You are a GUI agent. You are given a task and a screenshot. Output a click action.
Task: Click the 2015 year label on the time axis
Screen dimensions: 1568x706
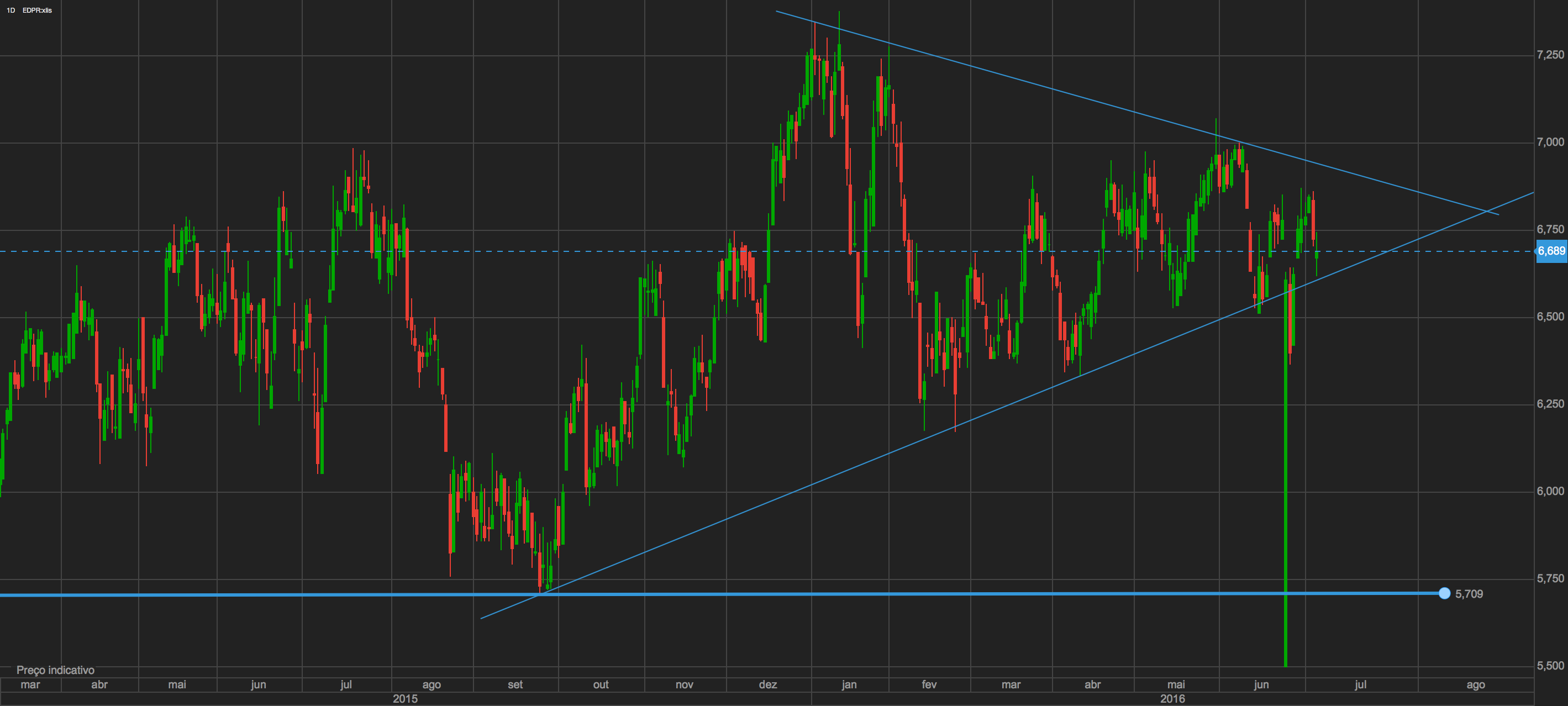coord(405,699)
